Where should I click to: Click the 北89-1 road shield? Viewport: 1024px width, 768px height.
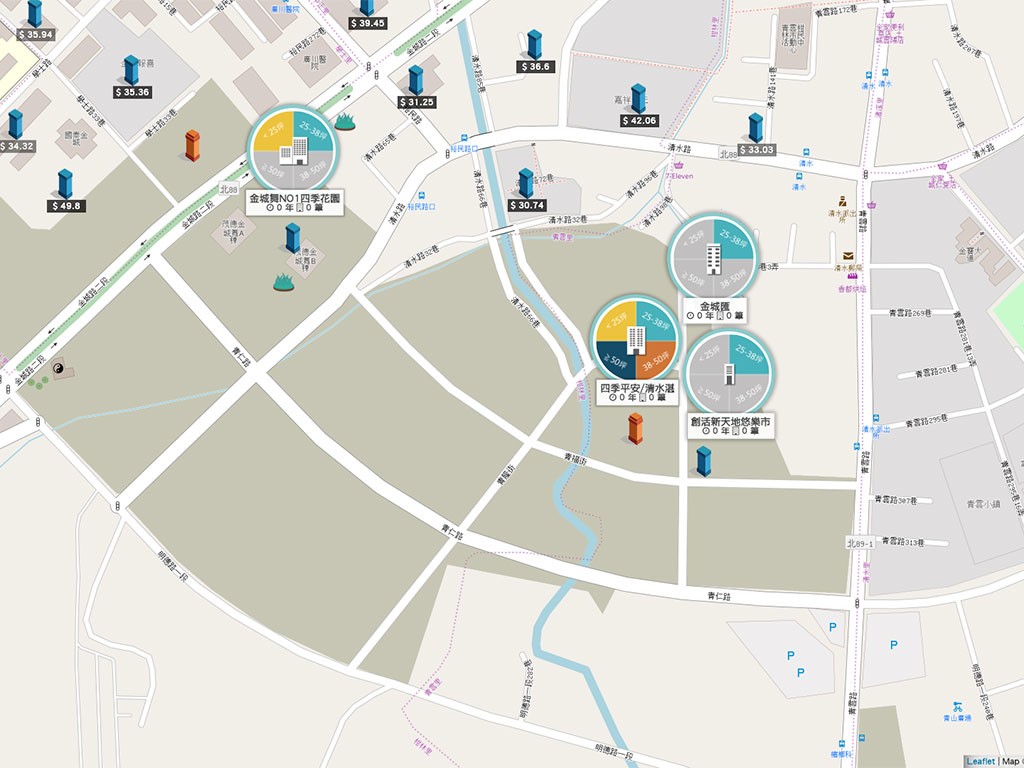point(859,543)
